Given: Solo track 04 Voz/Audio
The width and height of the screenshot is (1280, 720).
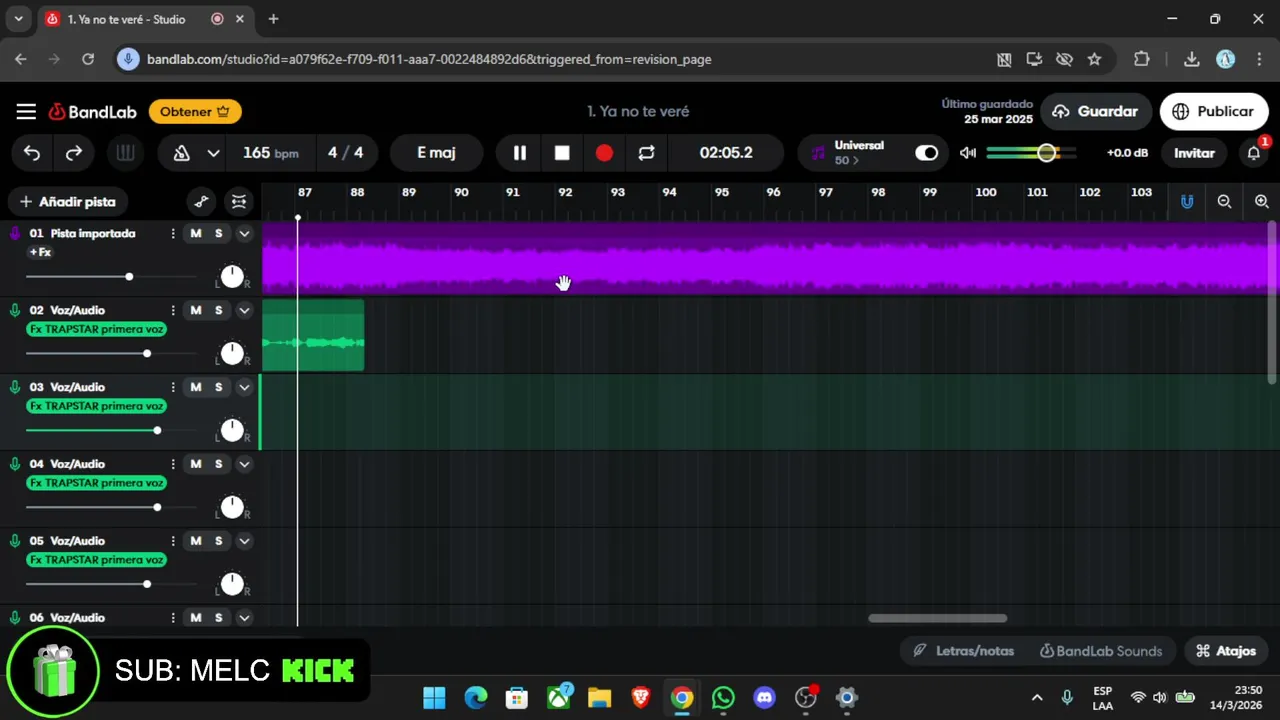Looking at the screenshot, I should coord(218,464).
